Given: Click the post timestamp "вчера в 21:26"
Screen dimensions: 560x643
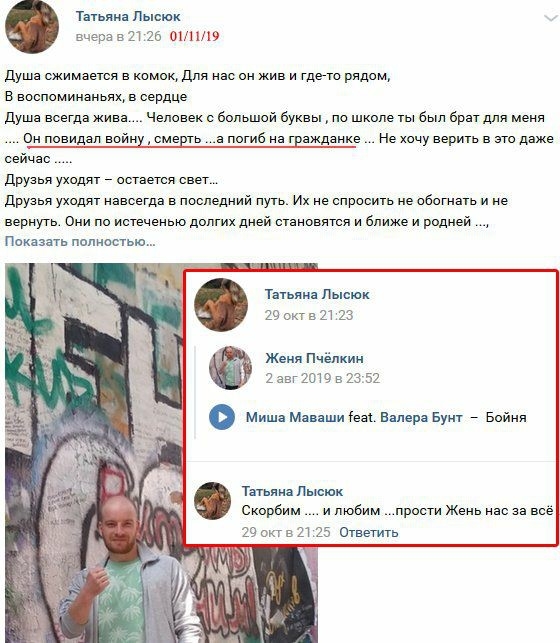Looking at the screenshot, I should click(118, 36).
